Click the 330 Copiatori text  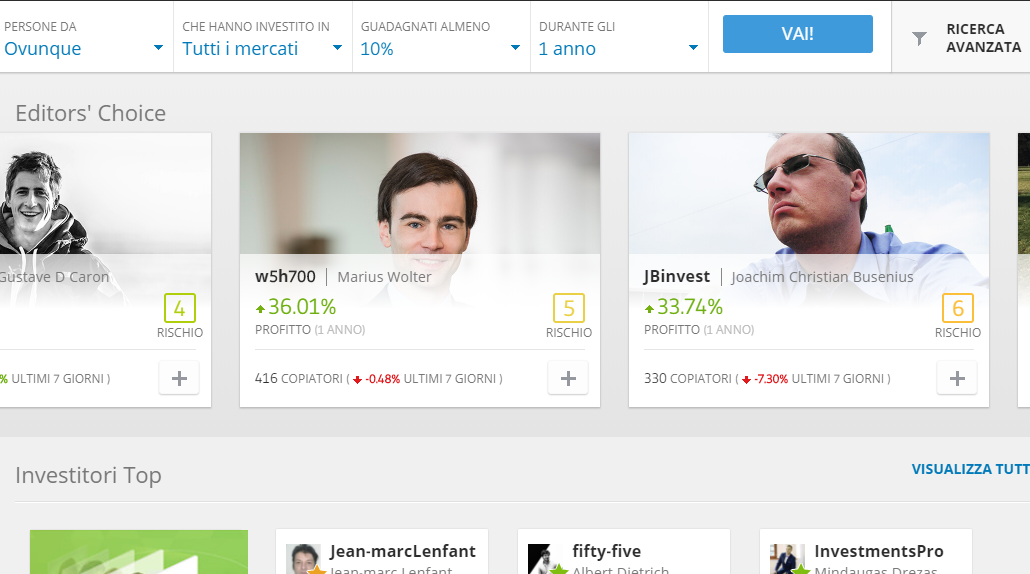coord(688,379)
